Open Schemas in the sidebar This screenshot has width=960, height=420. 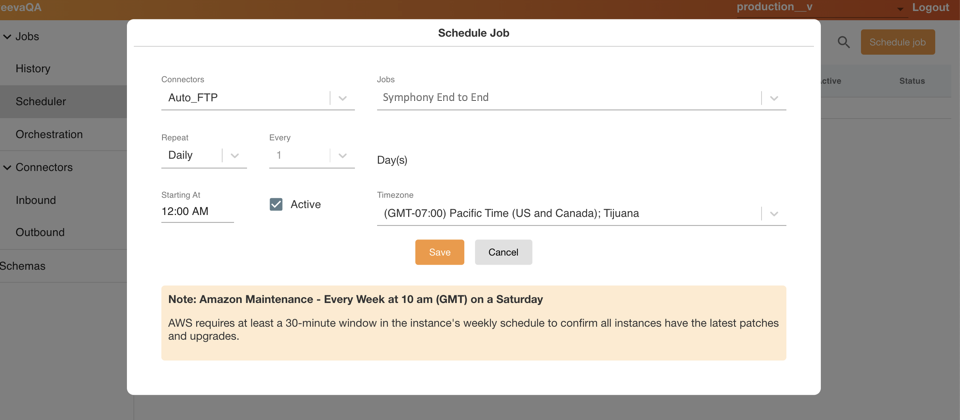(23, 266)
